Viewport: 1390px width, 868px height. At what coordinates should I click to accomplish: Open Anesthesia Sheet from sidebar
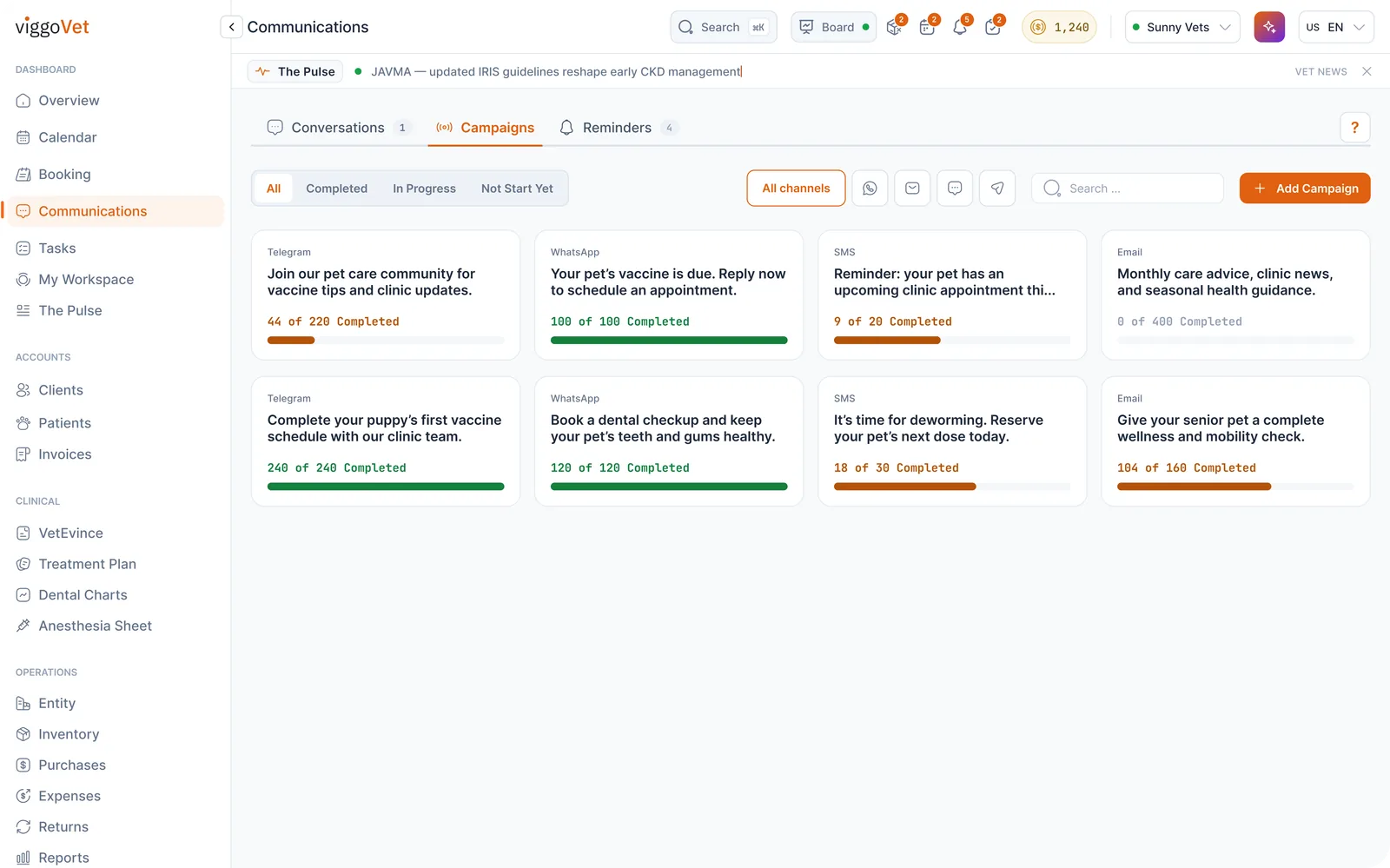point(95,626)
